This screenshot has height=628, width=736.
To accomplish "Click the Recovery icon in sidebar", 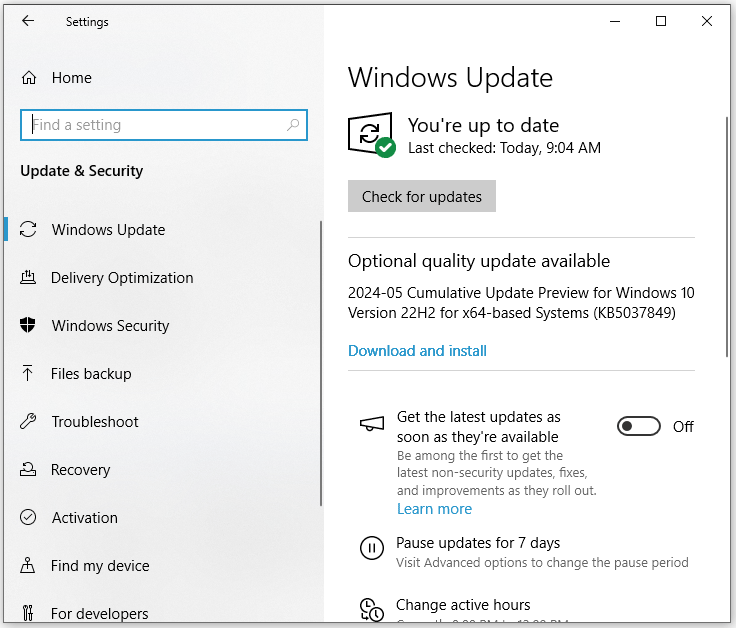I will (x=29, y=470).
